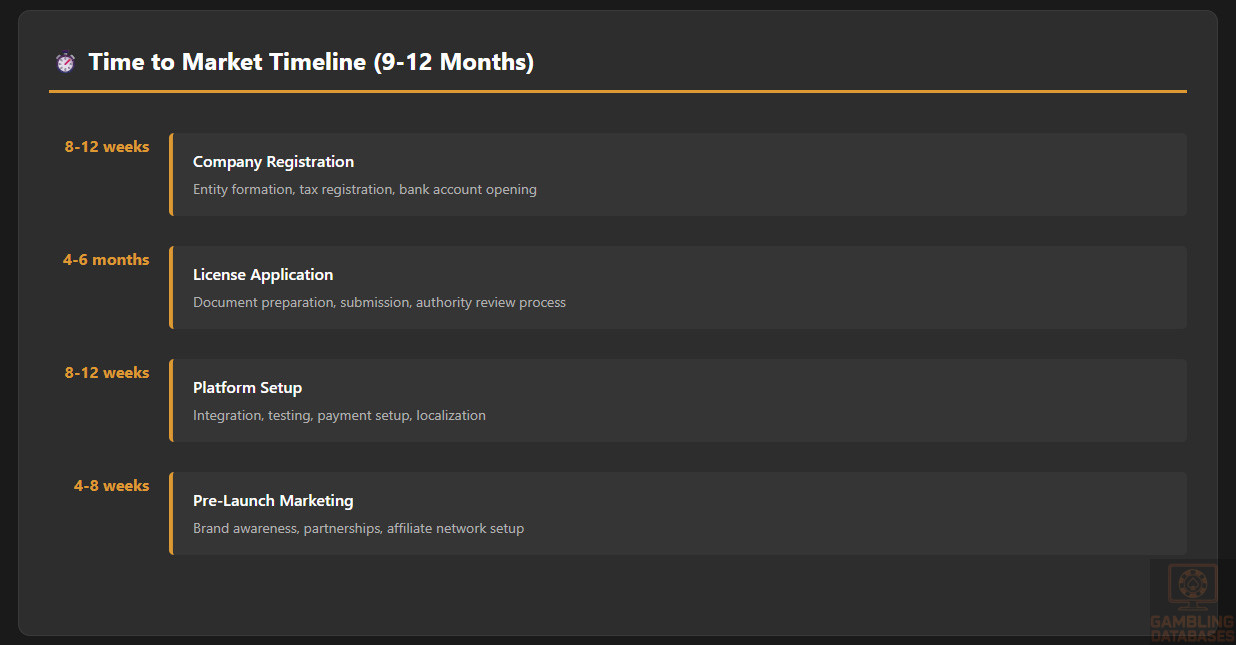1236x645 pixels.
Task: Open the License Application title
Action: coord(263,275)
